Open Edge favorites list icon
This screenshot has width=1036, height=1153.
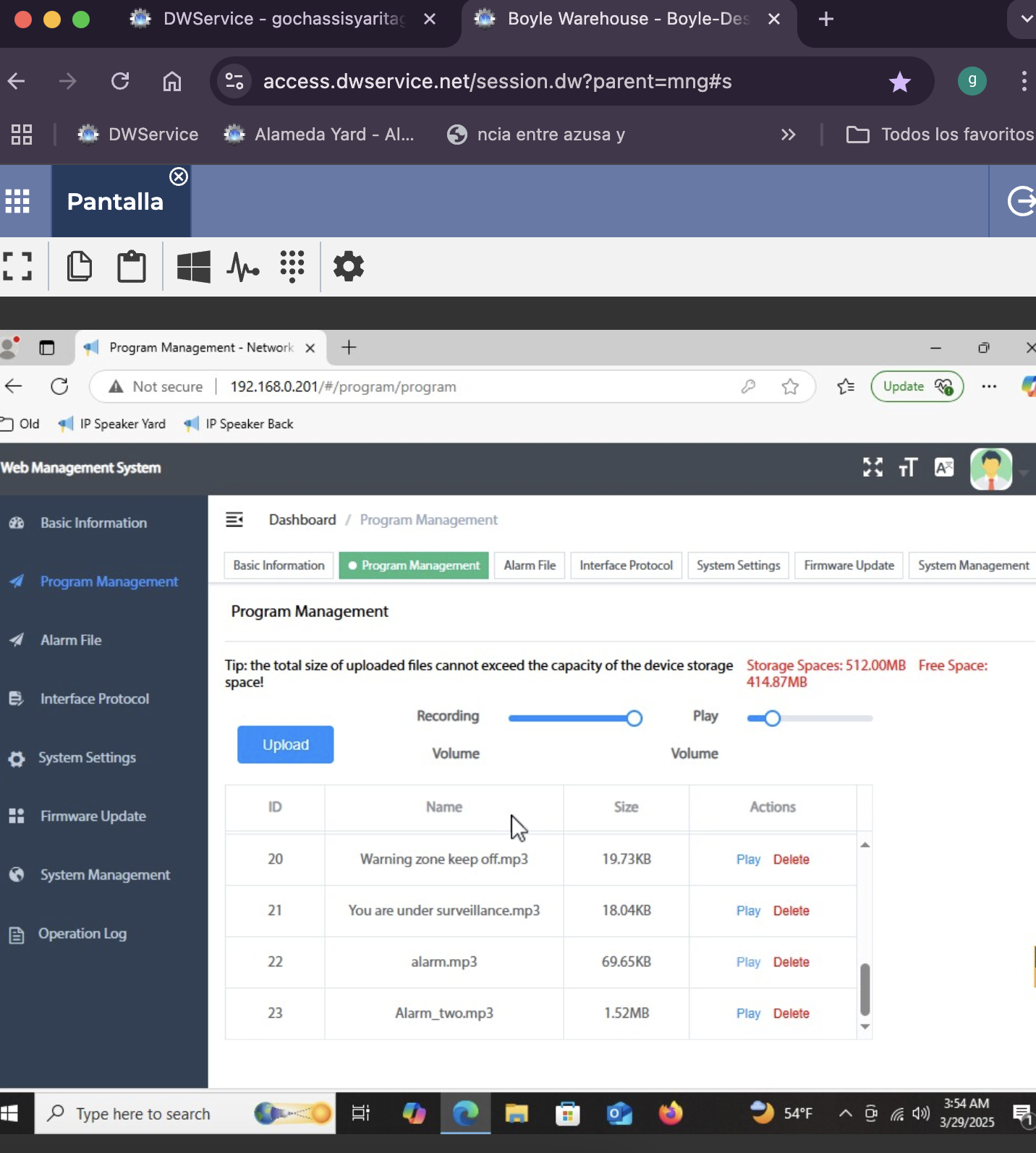(x=846, y=387)
